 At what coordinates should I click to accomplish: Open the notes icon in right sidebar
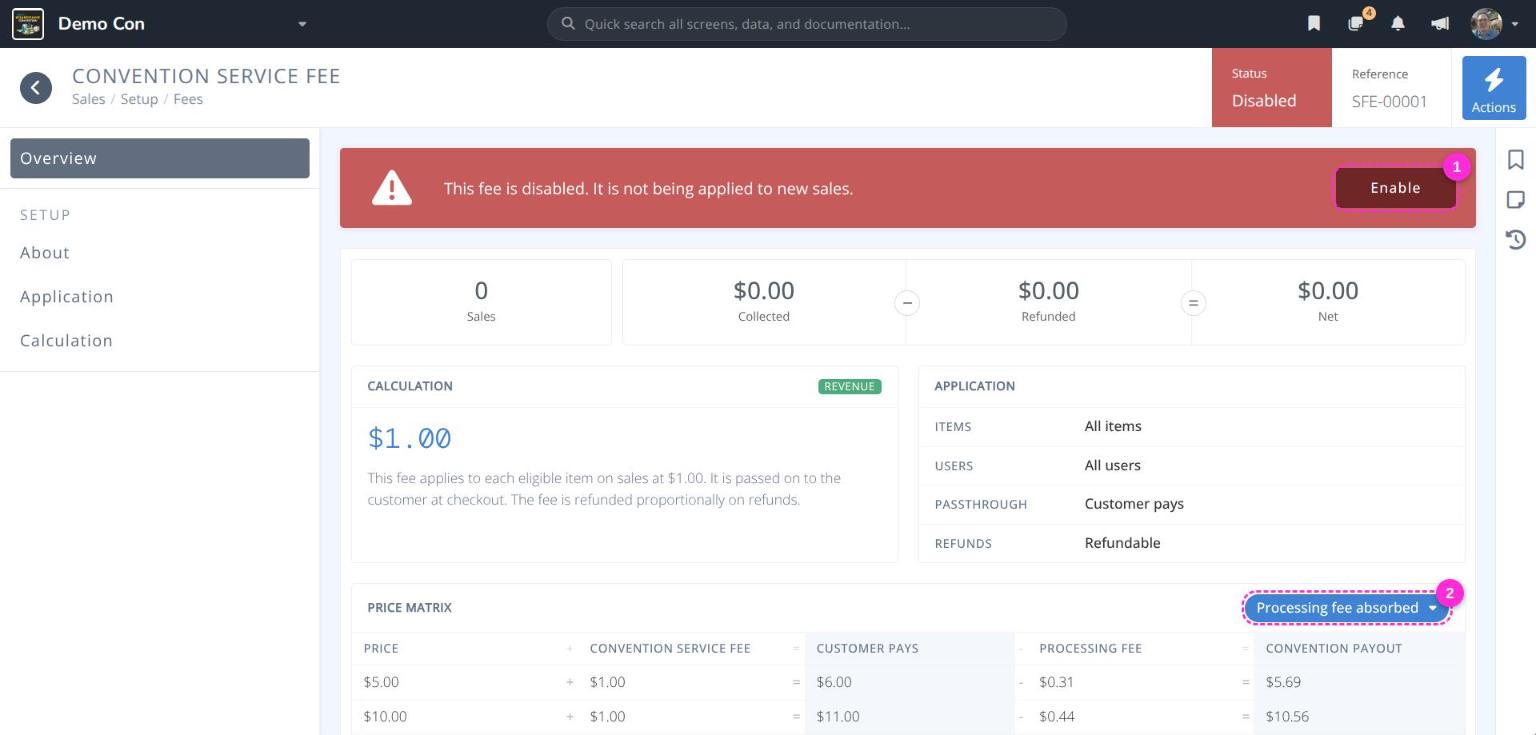click(x=1516, y=200)
